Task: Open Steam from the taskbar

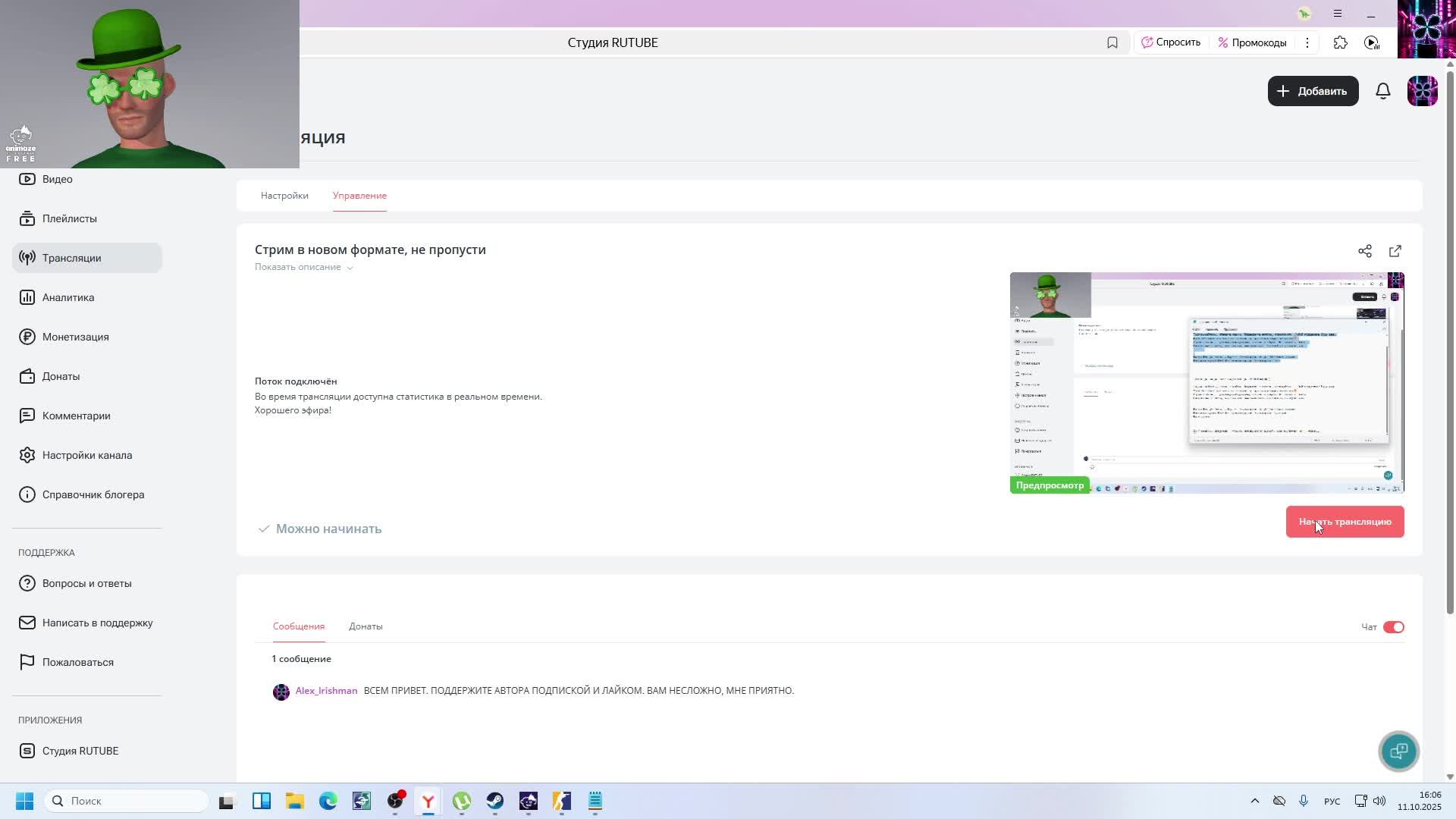Action: point(494,801)
